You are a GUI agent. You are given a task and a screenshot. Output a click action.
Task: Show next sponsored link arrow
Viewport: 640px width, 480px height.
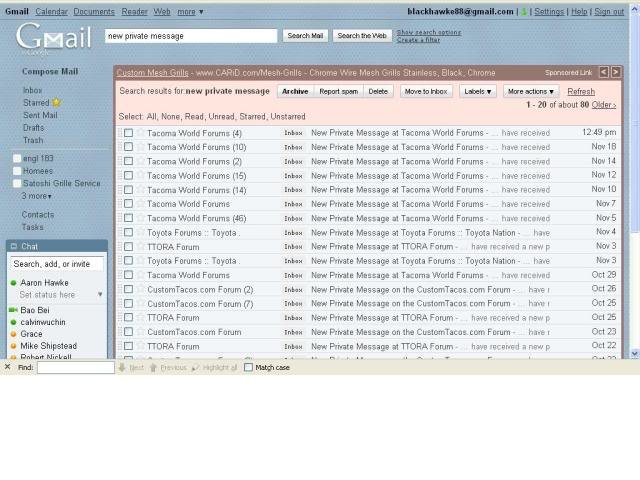(616, 72)
